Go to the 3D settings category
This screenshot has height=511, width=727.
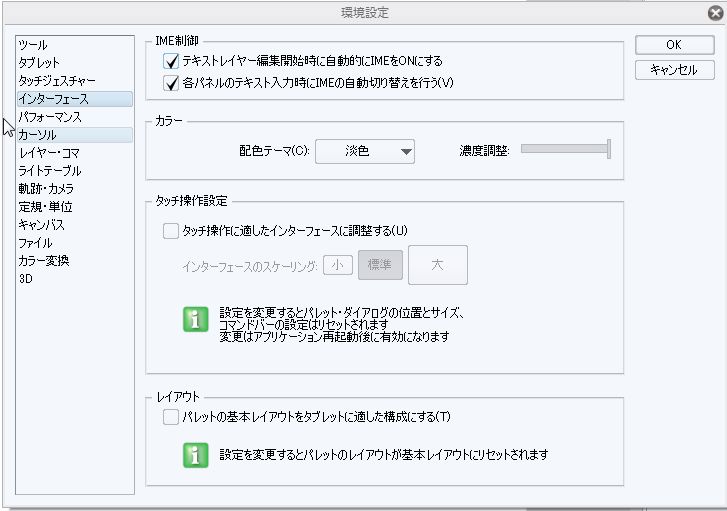click(26, 279)
